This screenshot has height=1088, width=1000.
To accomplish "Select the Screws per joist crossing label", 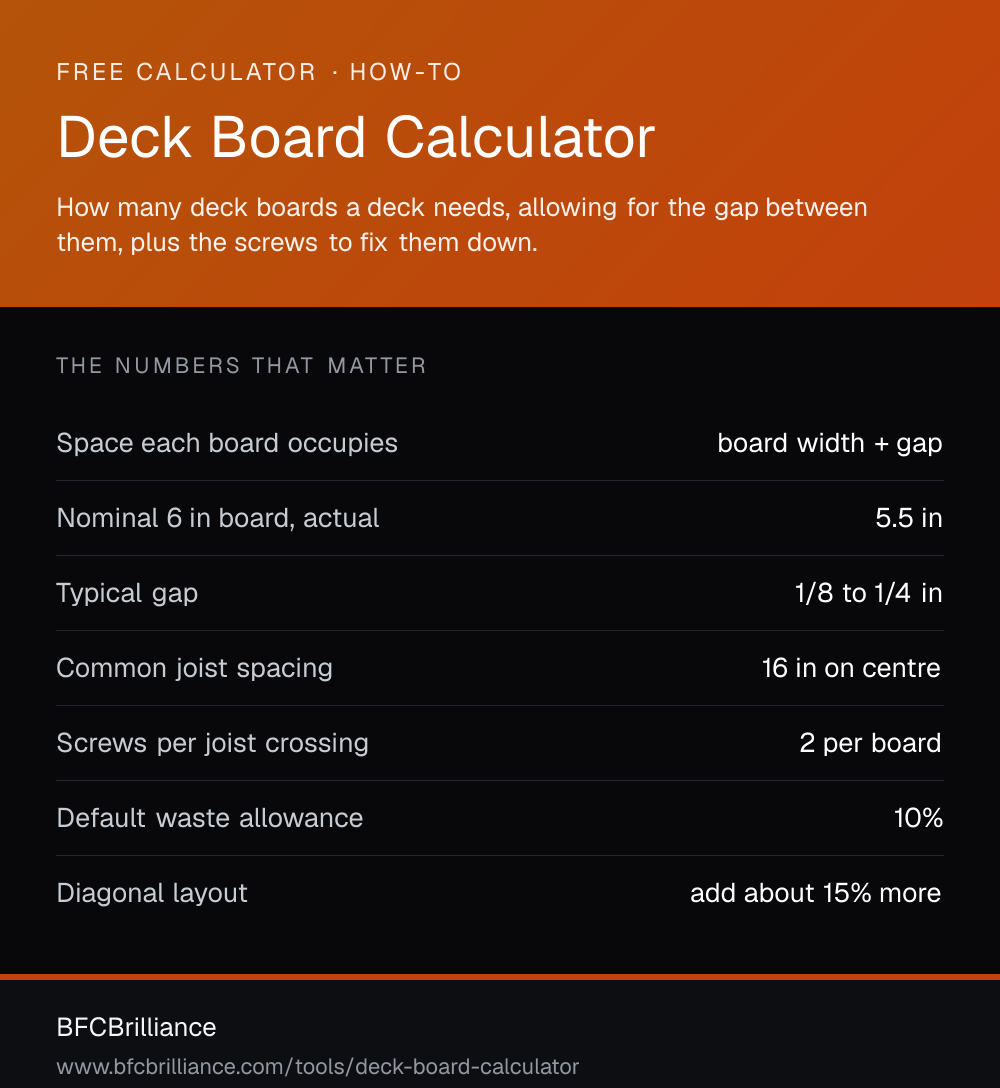I will tap(212, 743).
